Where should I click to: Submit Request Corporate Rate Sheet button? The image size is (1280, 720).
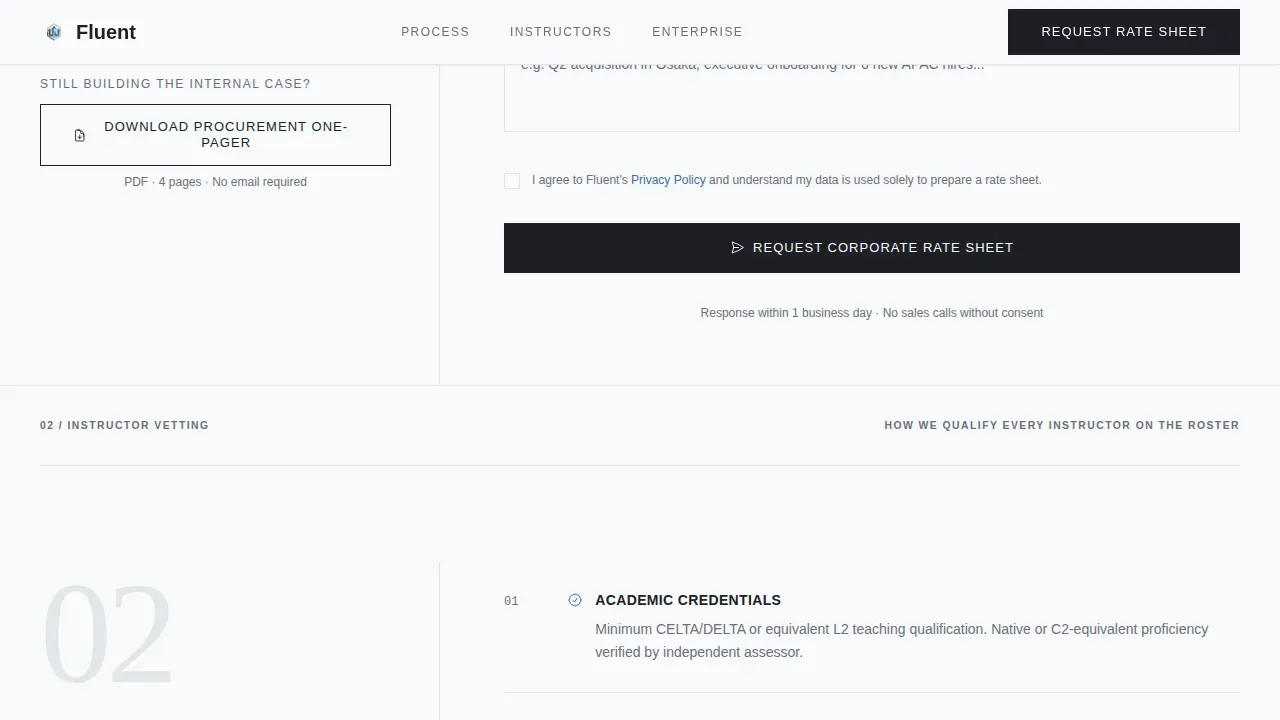(x=872, y=248)
